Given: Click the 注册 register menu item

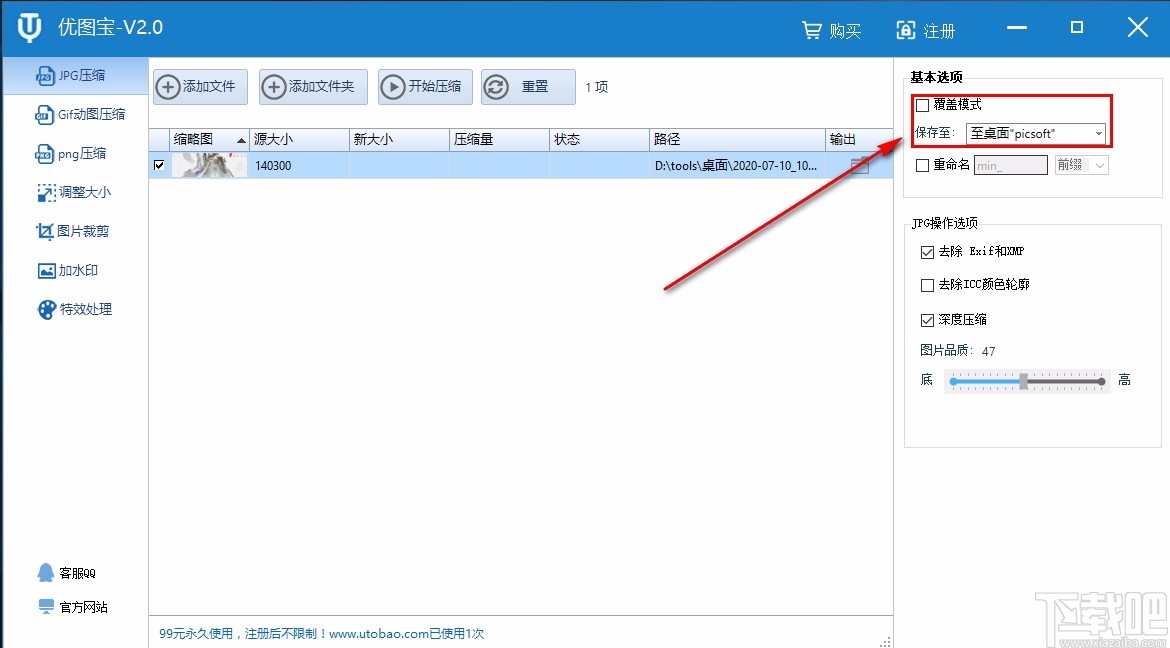Looking at the screenshot, I should coord(926,30).
